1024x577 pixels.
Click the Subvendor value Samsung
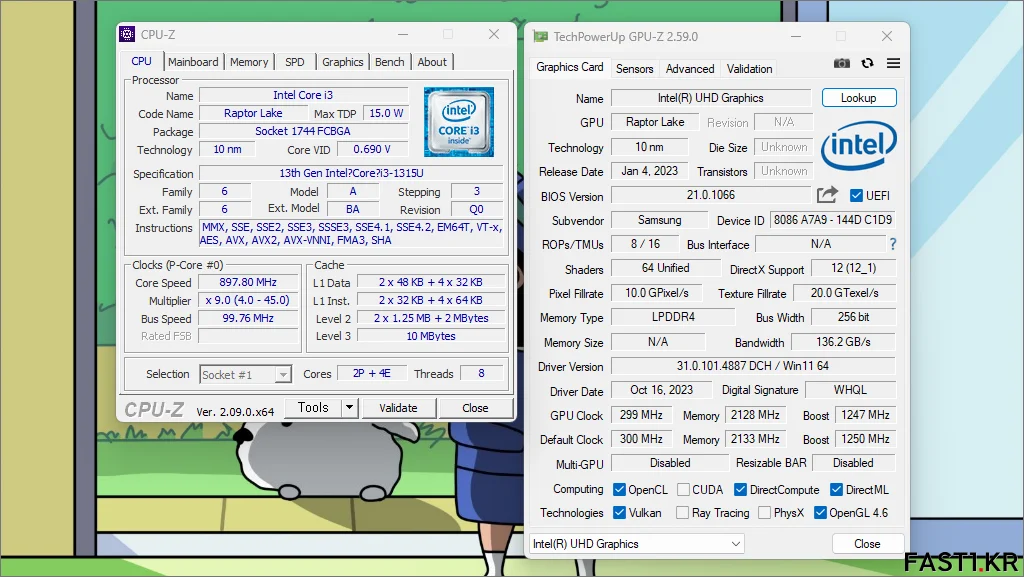pos(660,220)
